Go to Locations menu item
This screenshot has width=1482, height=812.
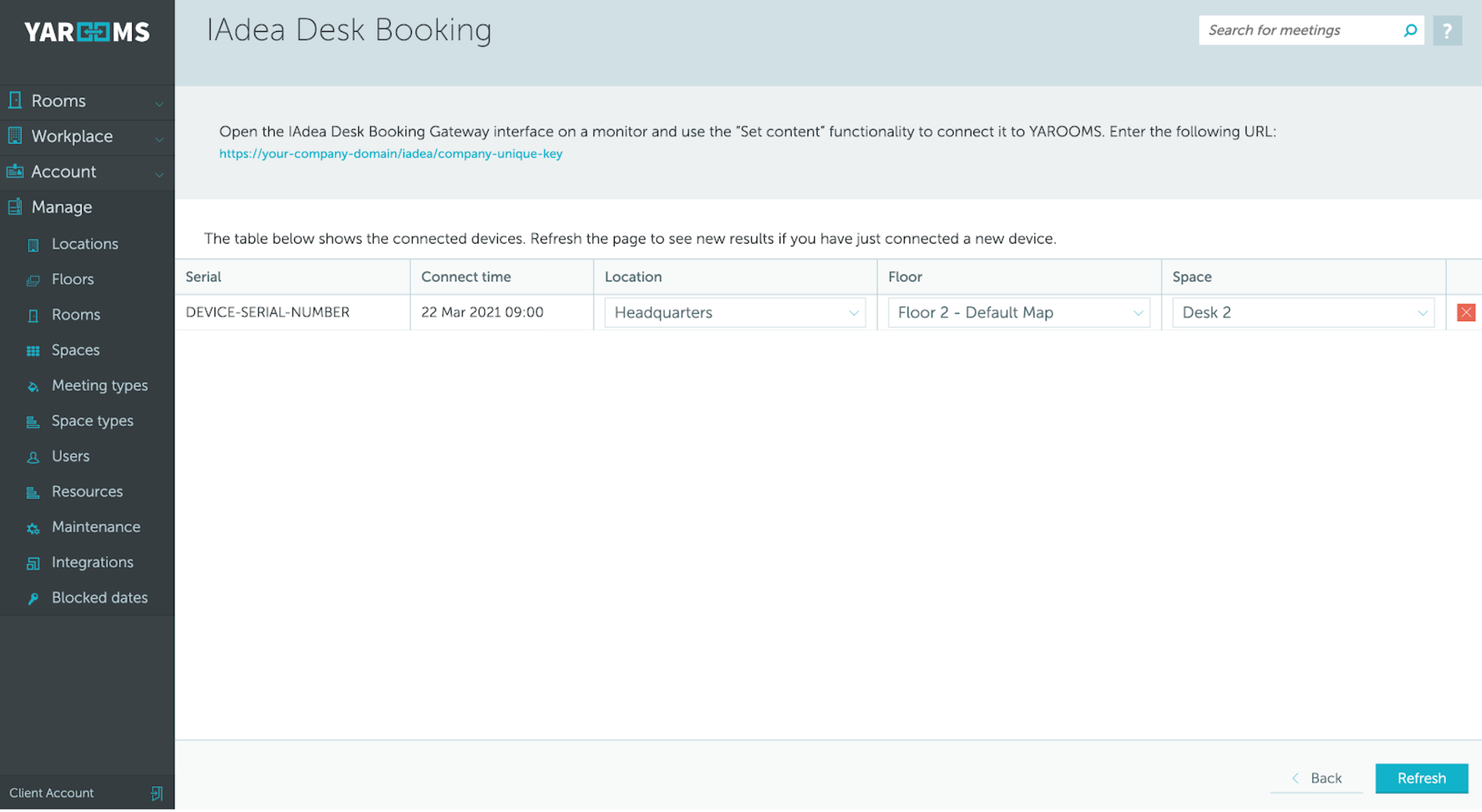coord(85,244)
